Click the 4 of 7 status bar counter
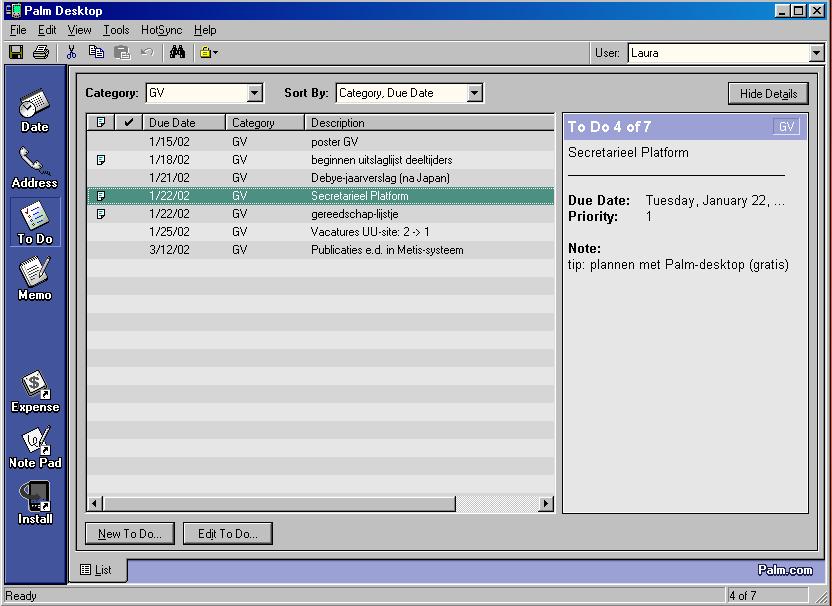This screenshot has height=606, width=832. tap(743, 596)
